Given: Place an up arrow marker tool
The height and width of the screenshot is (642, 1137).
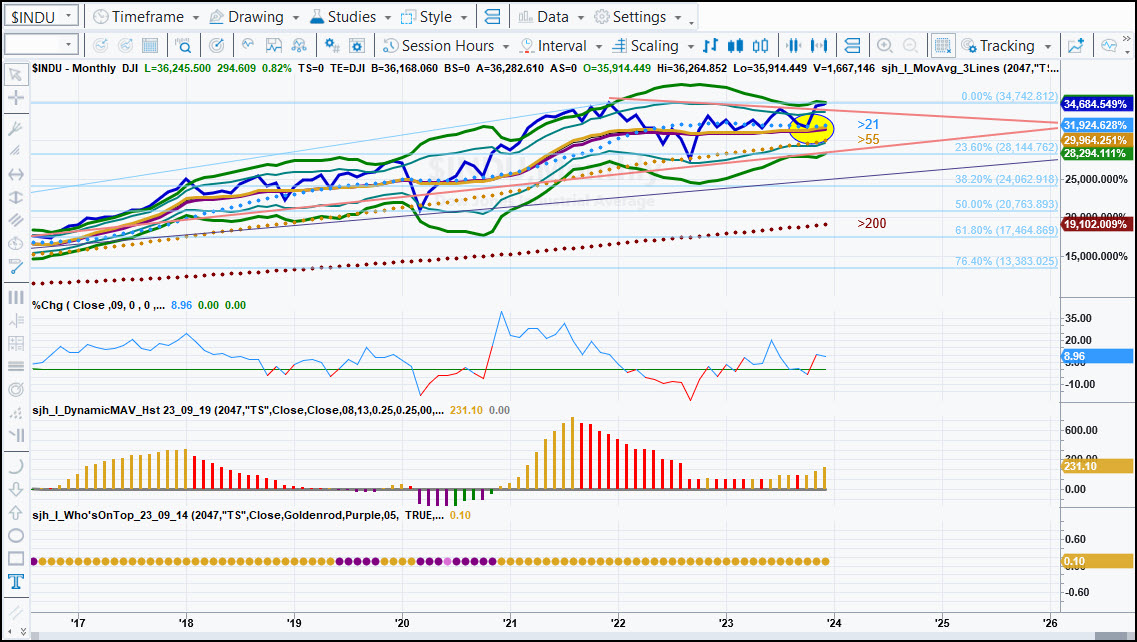Looking at the screenshot, I should pyautogui.click(x=15, y=513).
